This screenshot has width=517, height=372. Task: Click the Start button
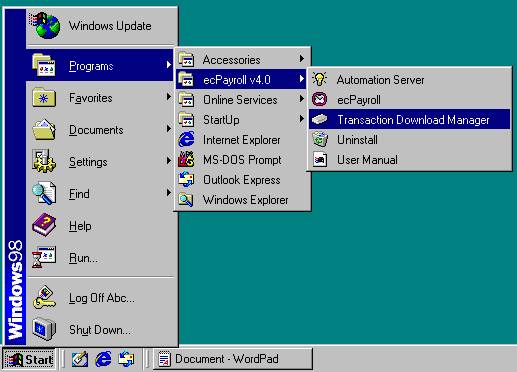pos(29,359)
